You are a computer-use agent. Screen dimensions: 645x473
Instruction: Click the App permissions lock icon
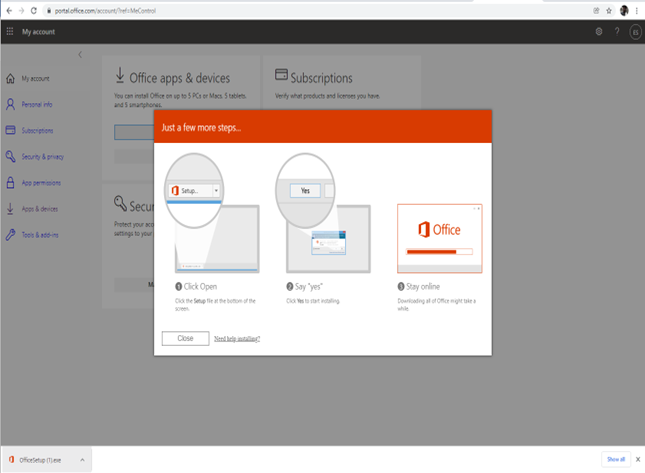[10, 183]
